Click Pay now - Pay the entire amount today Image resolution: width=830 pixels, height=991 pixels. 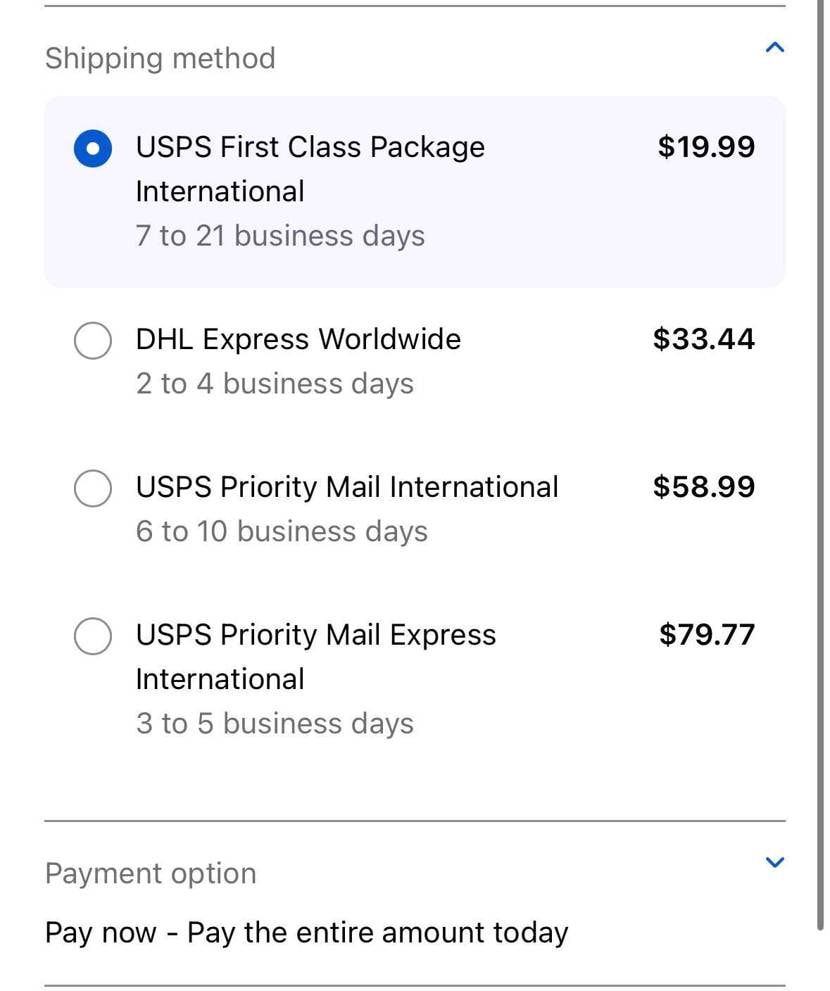click(306, 933)
